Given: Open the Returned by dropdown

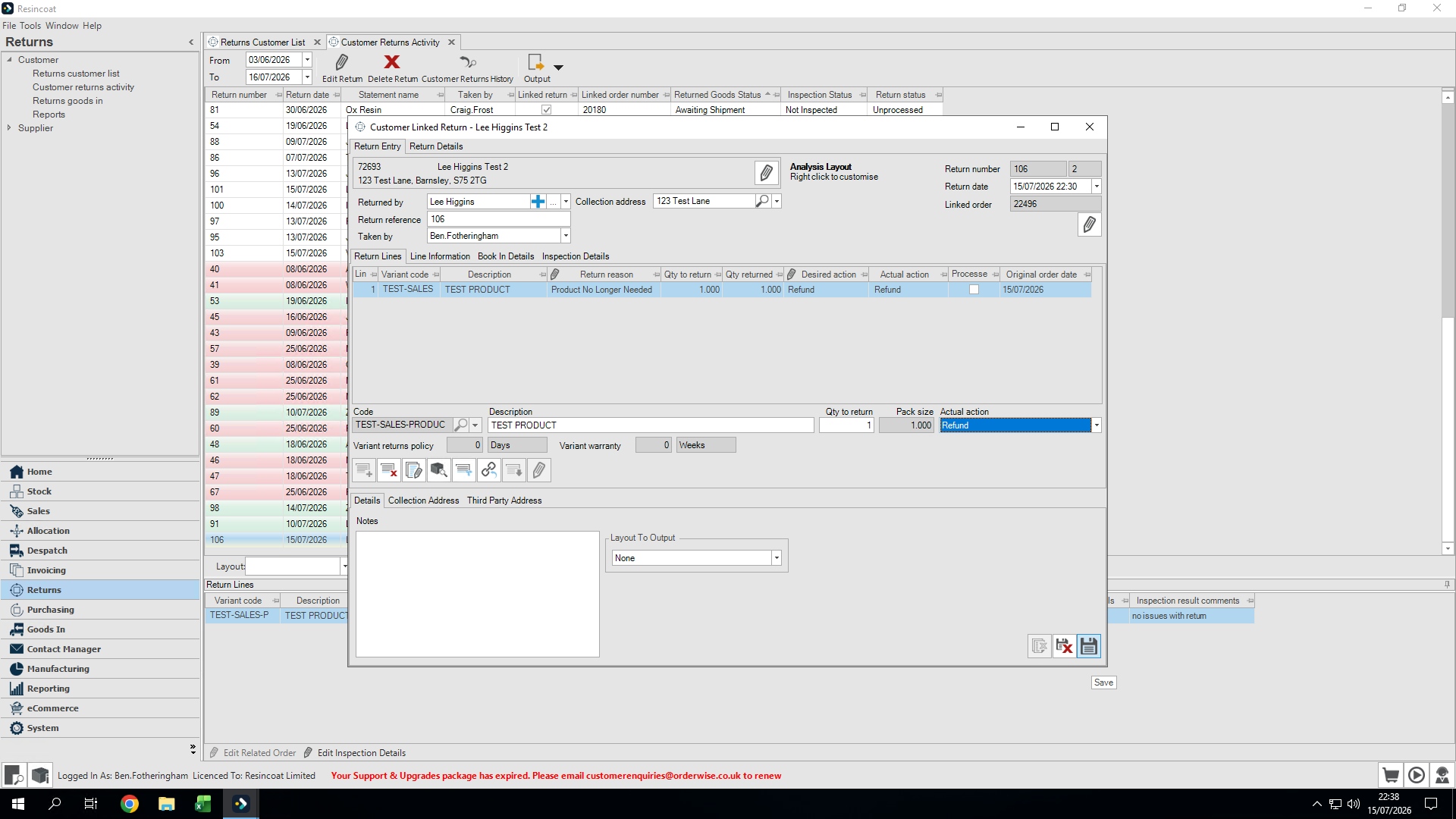Looking at the screenshot, I should pos(566,202).
